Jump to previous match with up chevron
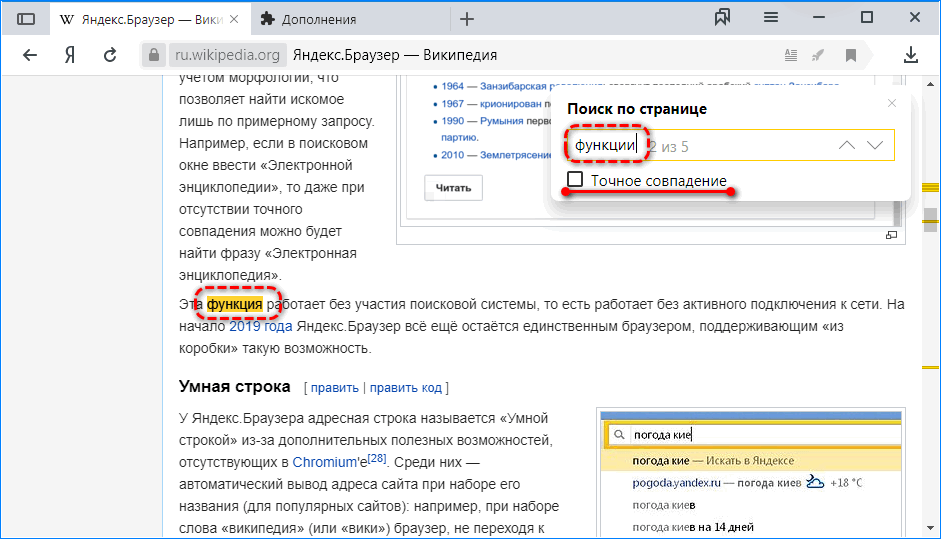 click(847, 146)
